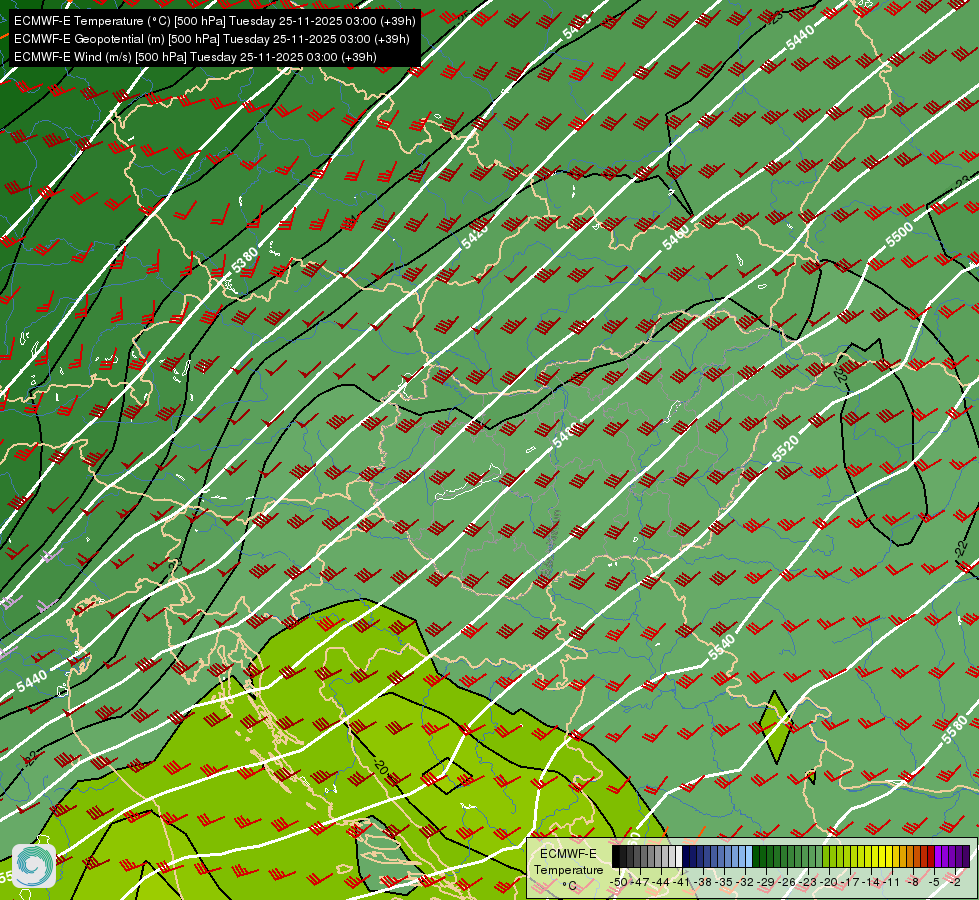
Task: Click the 5420 geopotential contour label
Action: (475, 236)
